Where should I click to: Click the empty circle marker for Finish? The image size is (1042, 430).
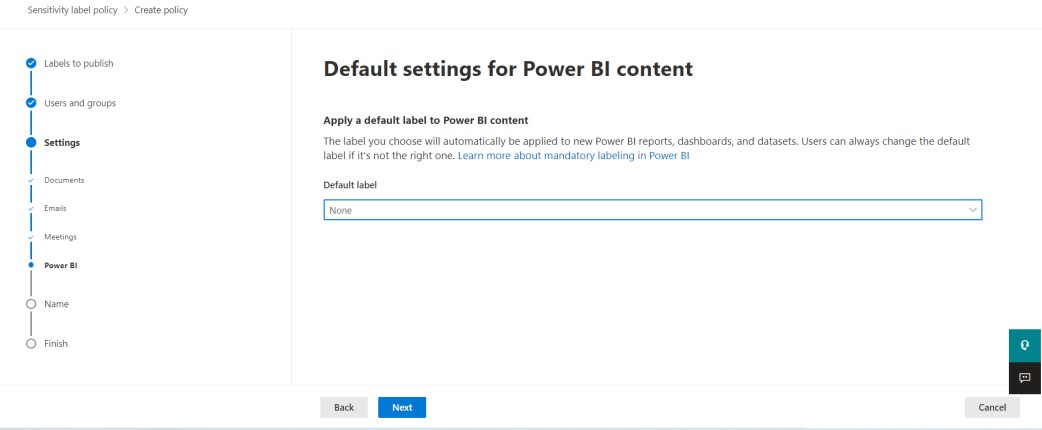[31, 344]
